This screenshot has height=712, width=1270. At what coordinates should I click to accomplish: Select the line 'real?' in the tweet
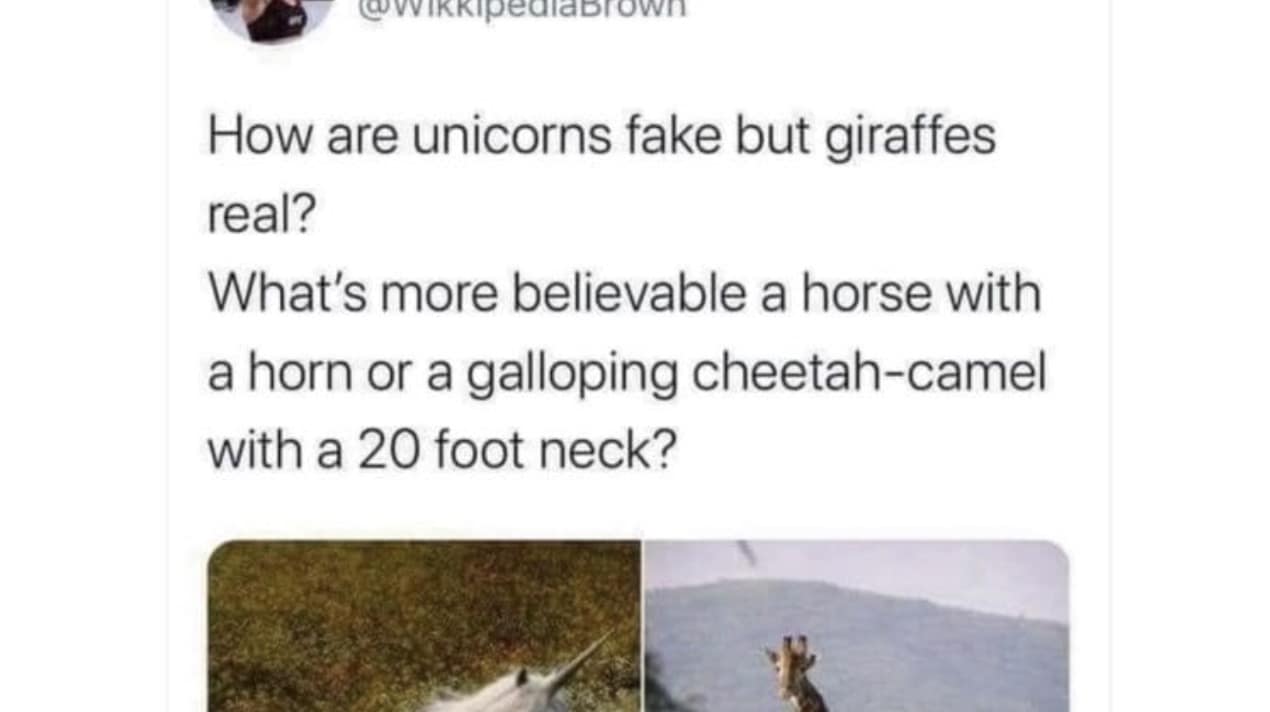[261, 216]
